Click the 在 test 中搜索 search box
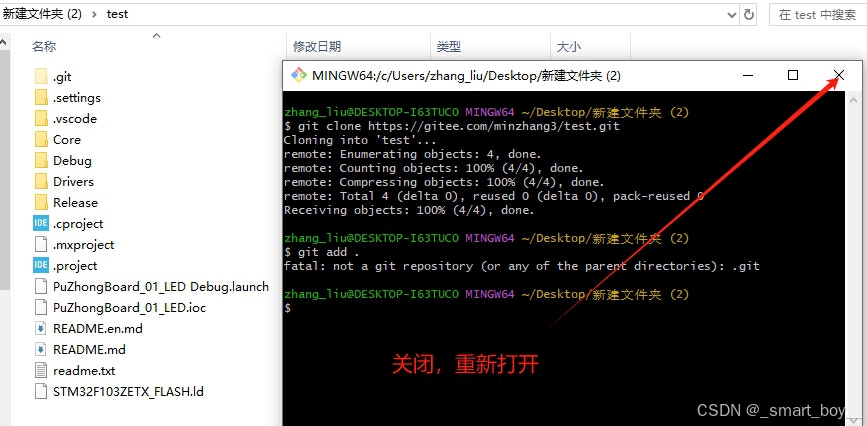The height and width of the screenshot is (426, 867). tap(817, 15)
